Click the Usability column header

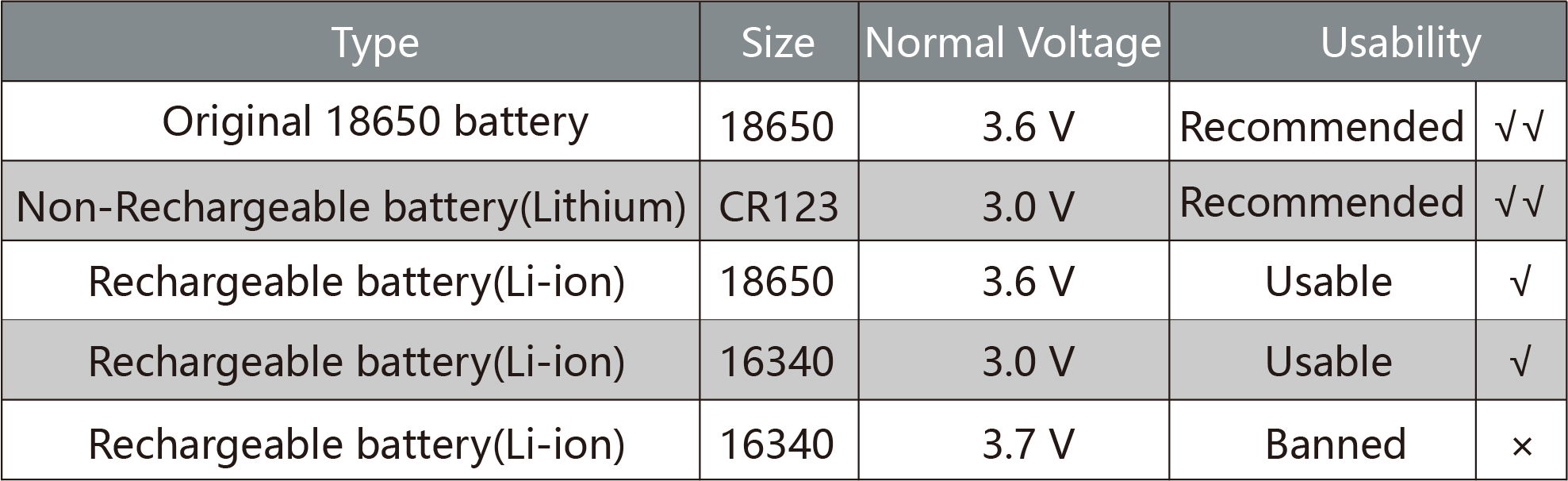coord(1400,43)
